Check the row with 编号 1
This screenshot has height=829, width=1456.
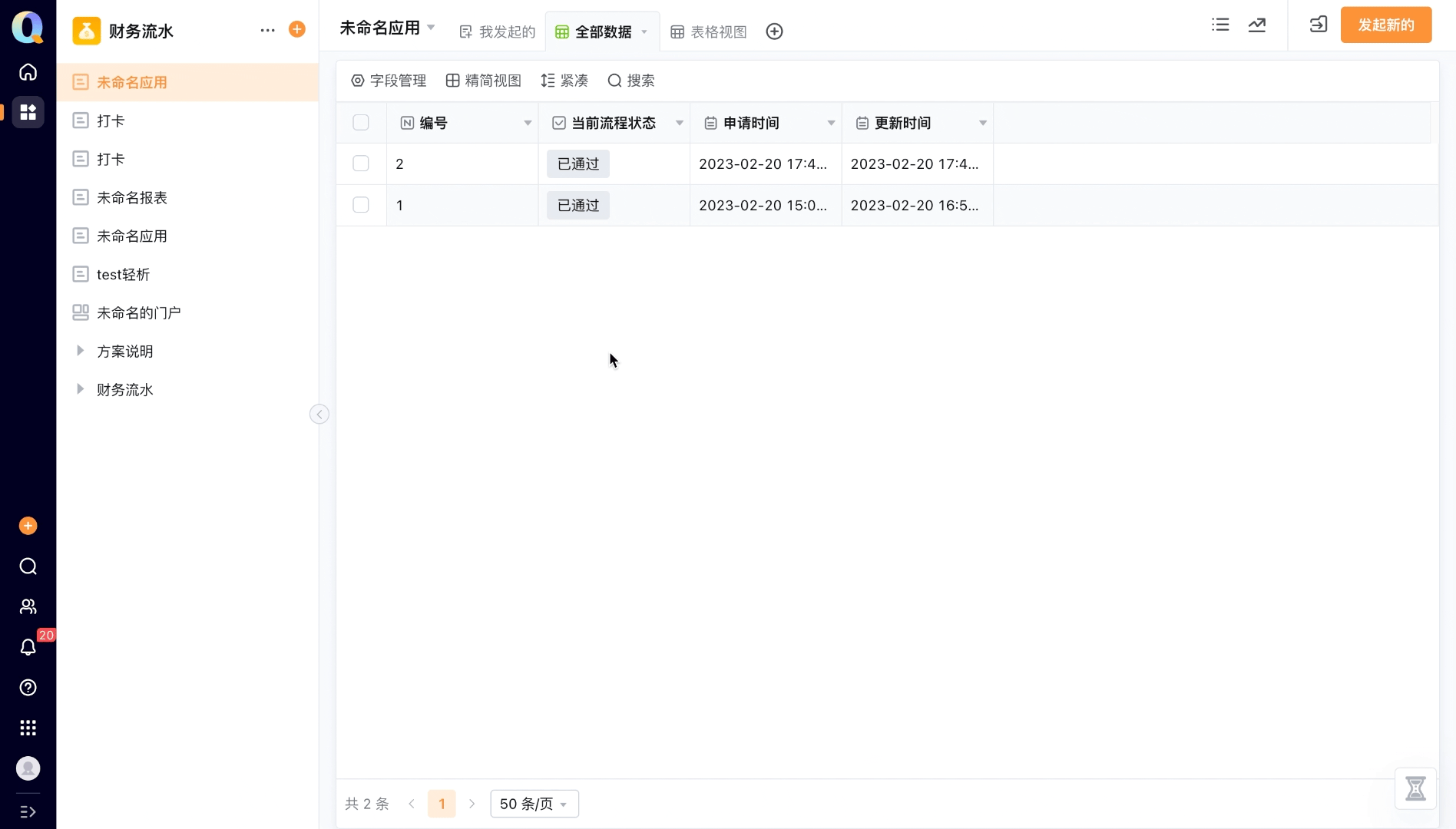point(361,205)
